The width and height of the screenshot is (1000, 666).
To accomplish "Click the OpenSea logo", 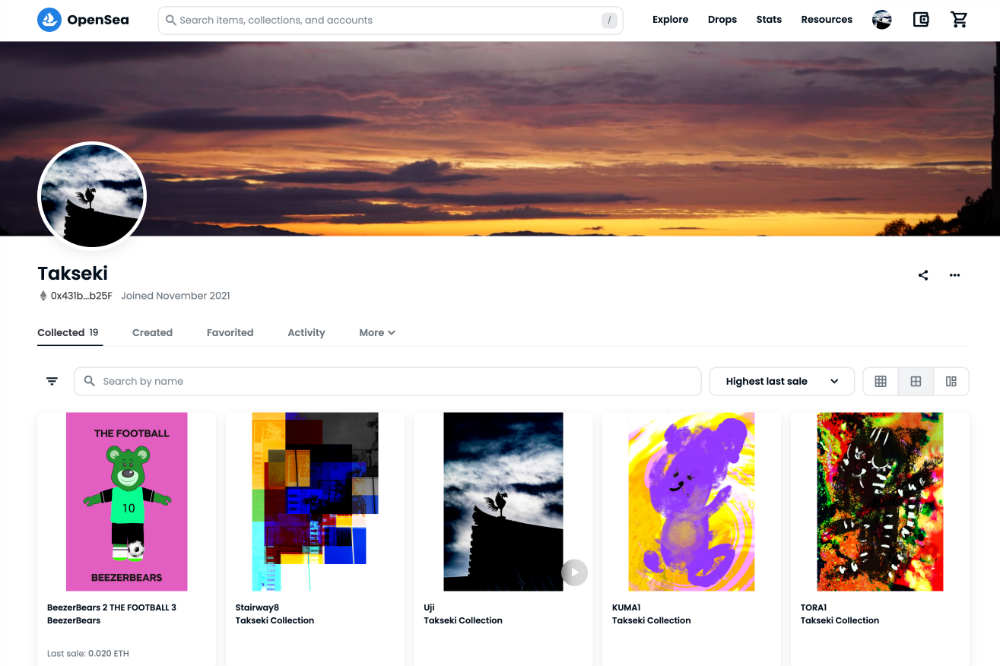I will [x=83, y=20].
